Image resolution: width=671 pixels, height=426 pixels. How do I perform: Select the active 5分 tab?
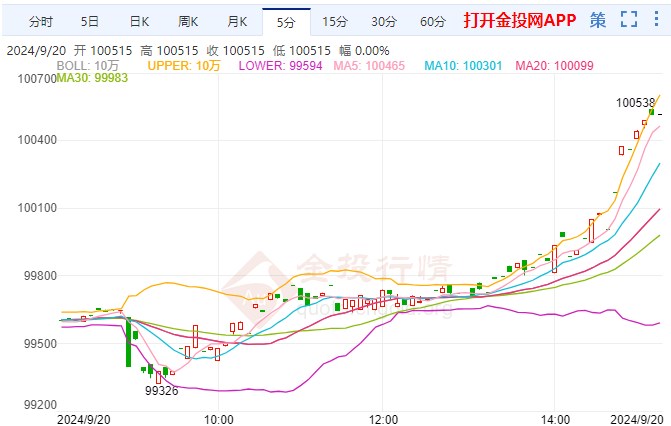click(286, 22)
